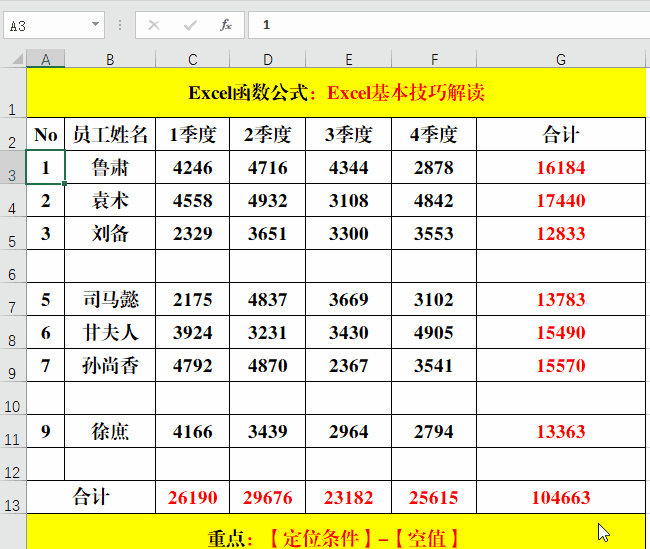Click the Enter checkmark formula bar icon

click(x=190, y=25)
